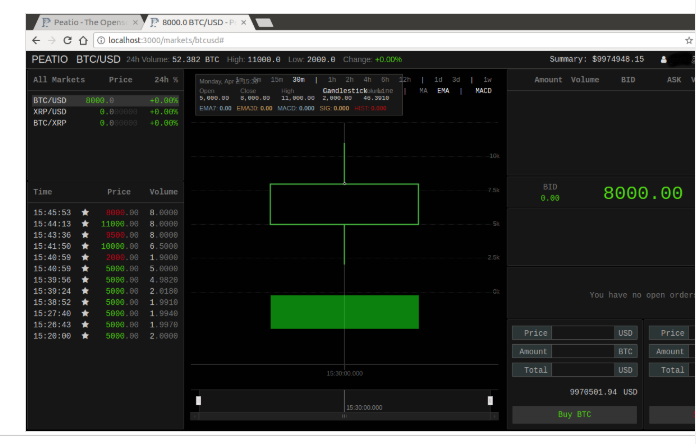This screenshot has height=444, width=696.
Task: Click the star beside the 15:39:56 trade
Action: [x=85, y=280]
